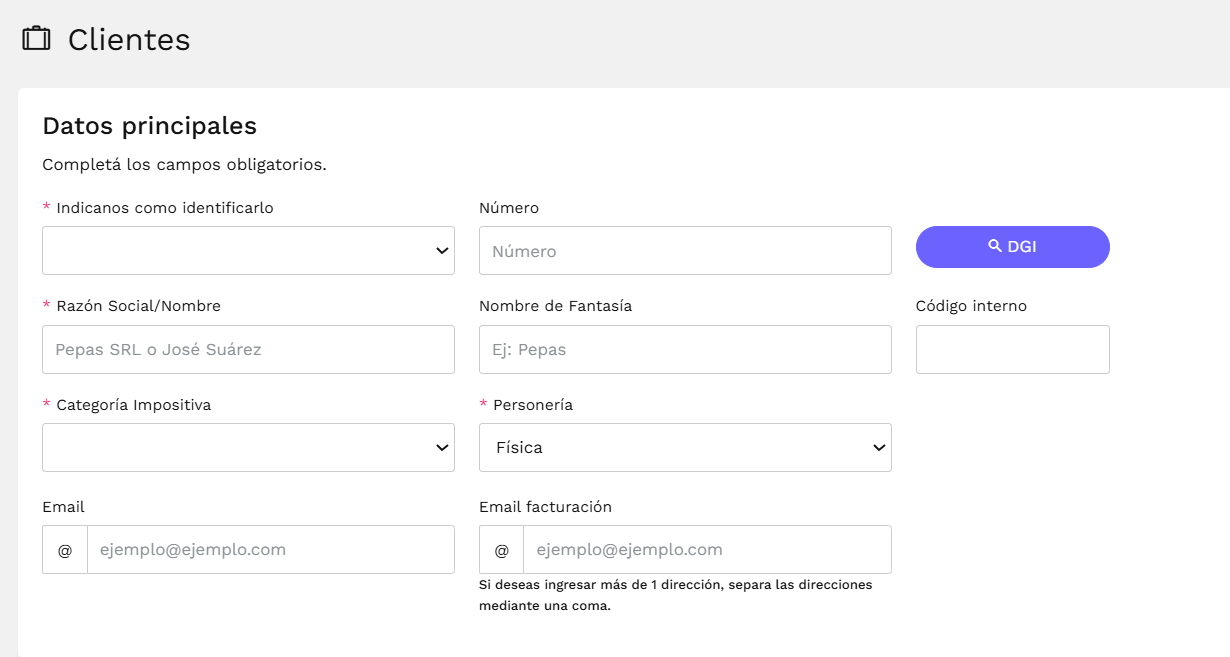Click the Razón Social/Nombre label

139,306
